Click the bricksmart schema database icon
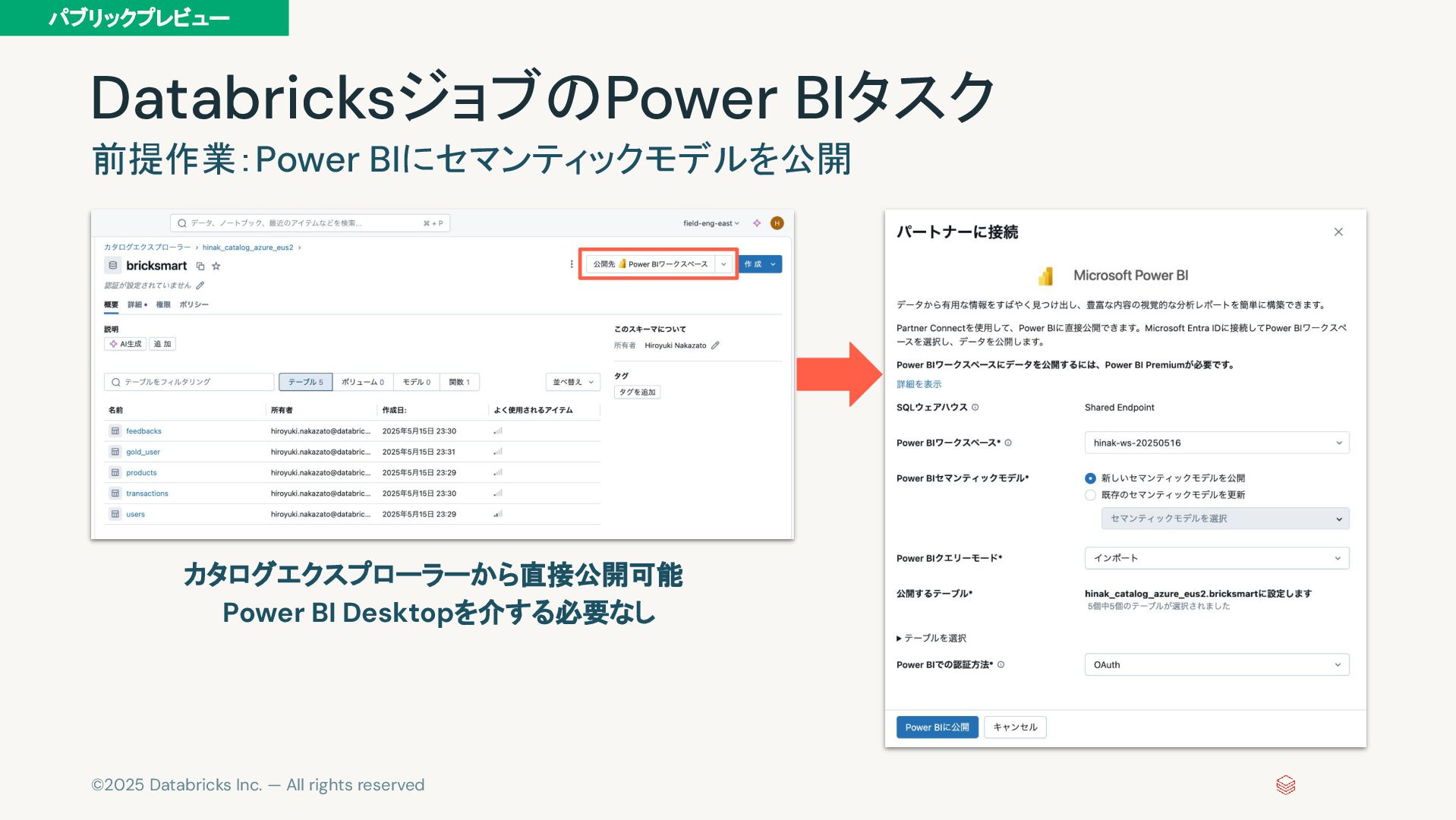Viewport: 1456px width, 820px height. point(113,266)
